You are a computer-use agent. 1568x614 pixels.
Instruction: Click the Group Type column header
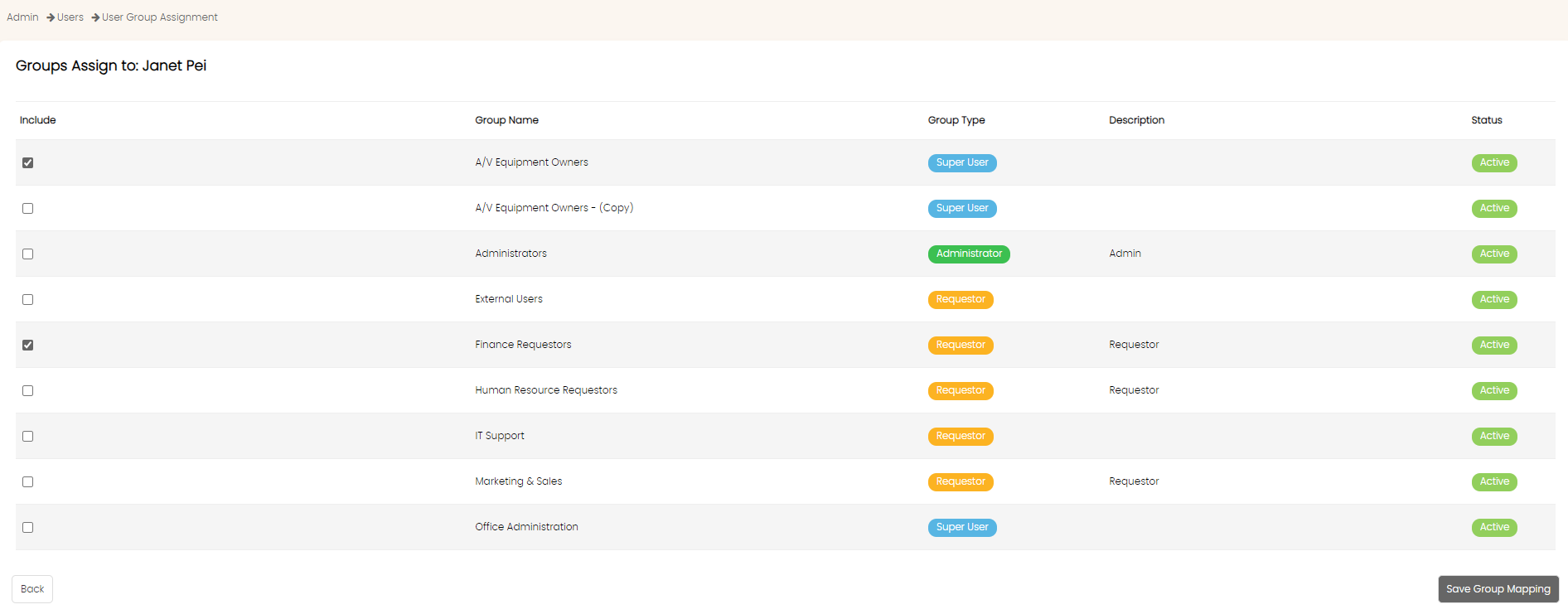click(956, 120)
